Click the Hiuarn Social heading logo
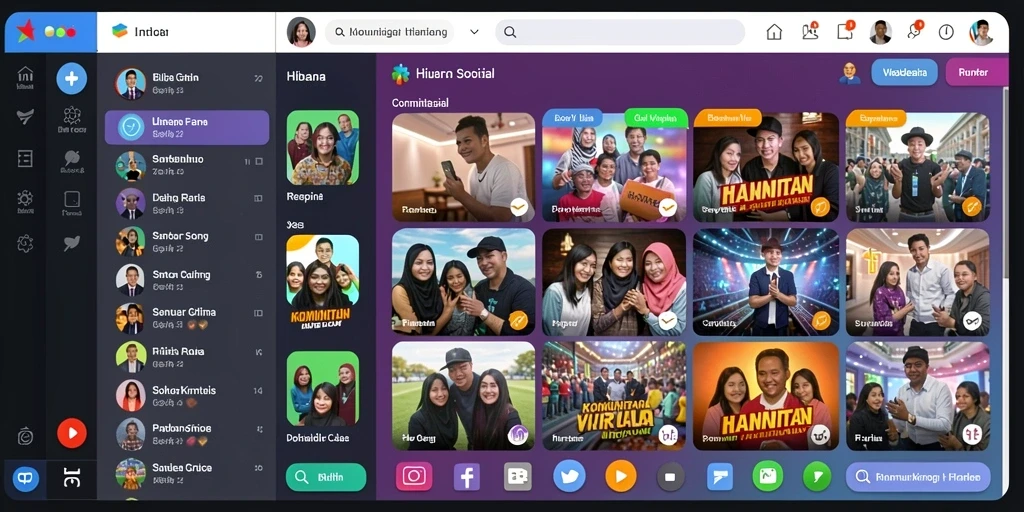This screenshot has height=512, width=1024. [x=400, y=74]
